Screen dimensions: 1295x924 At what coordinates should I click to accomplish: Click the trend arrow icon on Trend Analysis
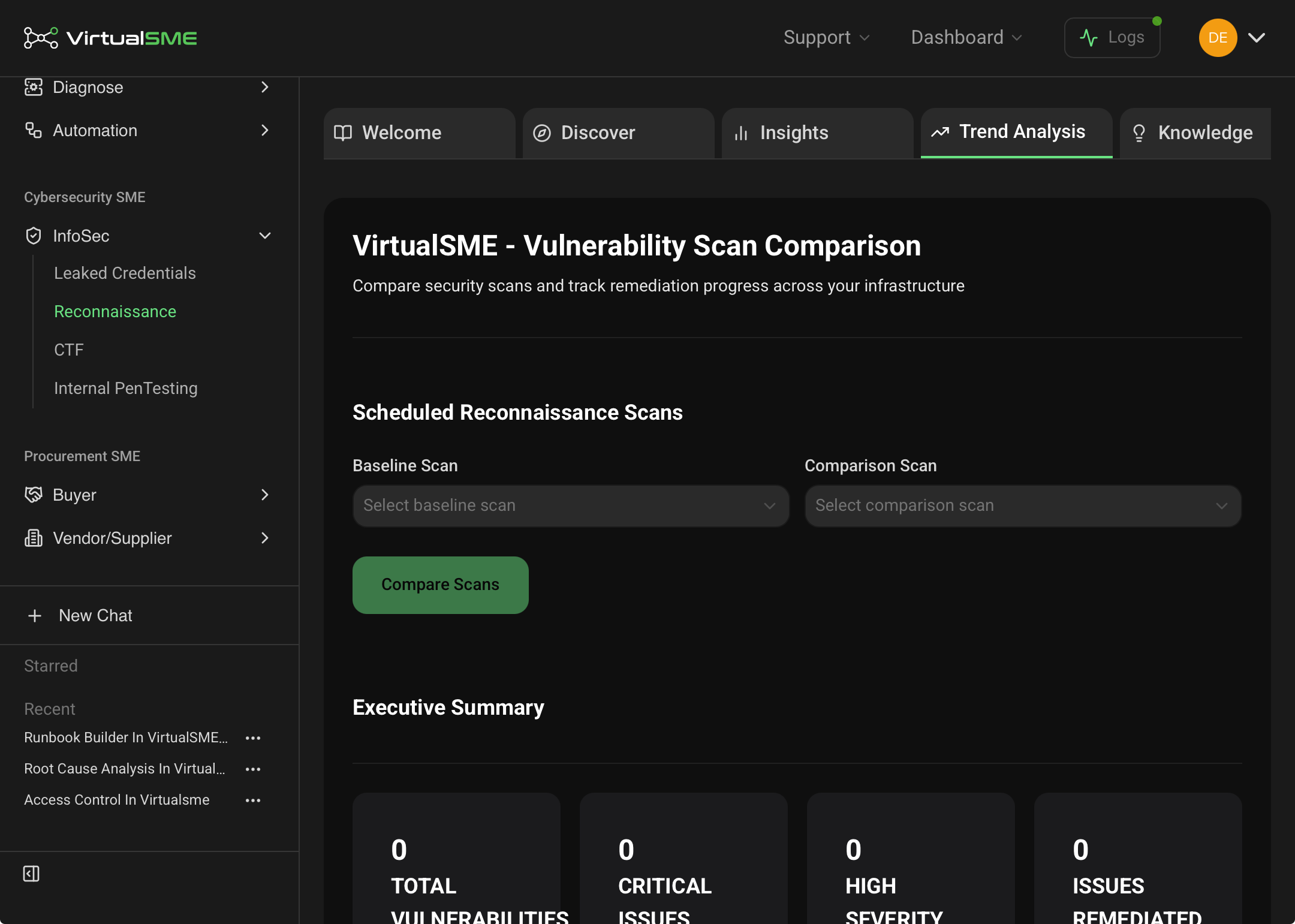coord(940,131)
